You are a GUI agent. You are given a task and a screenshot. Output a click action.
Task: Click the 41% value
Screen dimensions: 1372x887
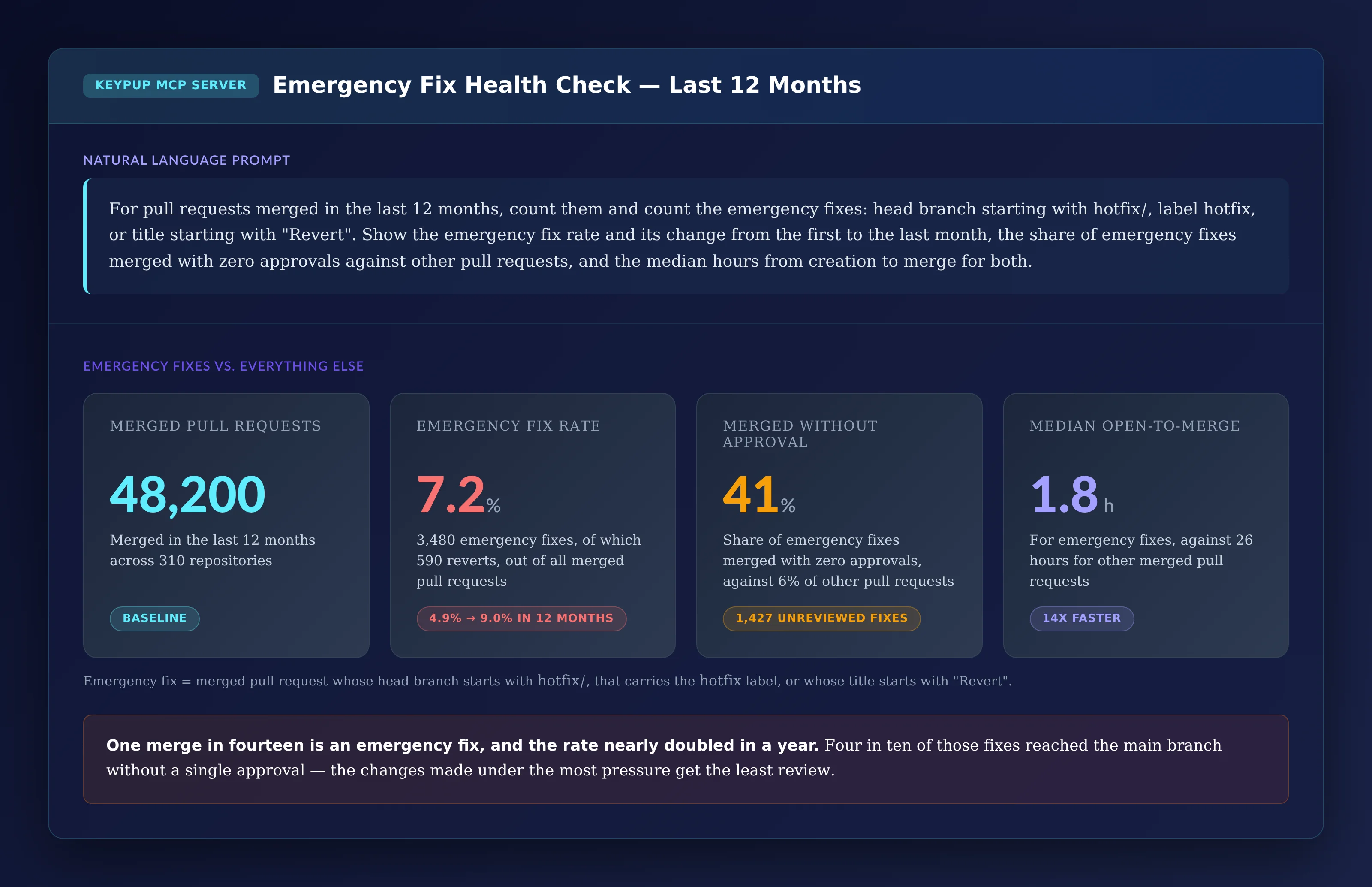pyautogui.click(x=759, y=495)
